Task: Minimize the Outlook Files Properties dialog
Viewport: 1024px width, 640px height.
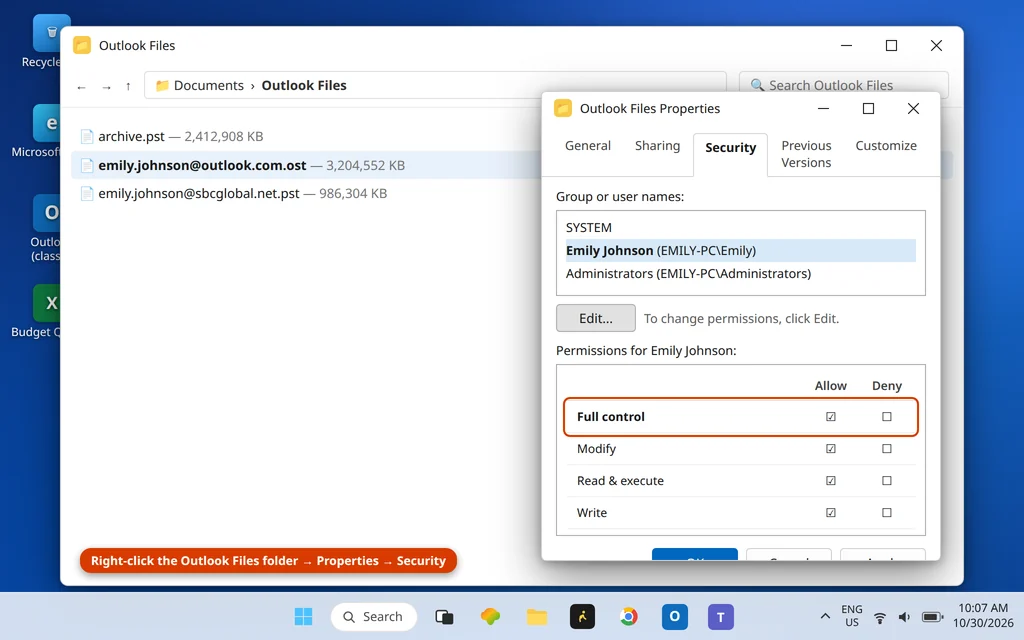Action: pyautogui.click(x=823, y=108)
